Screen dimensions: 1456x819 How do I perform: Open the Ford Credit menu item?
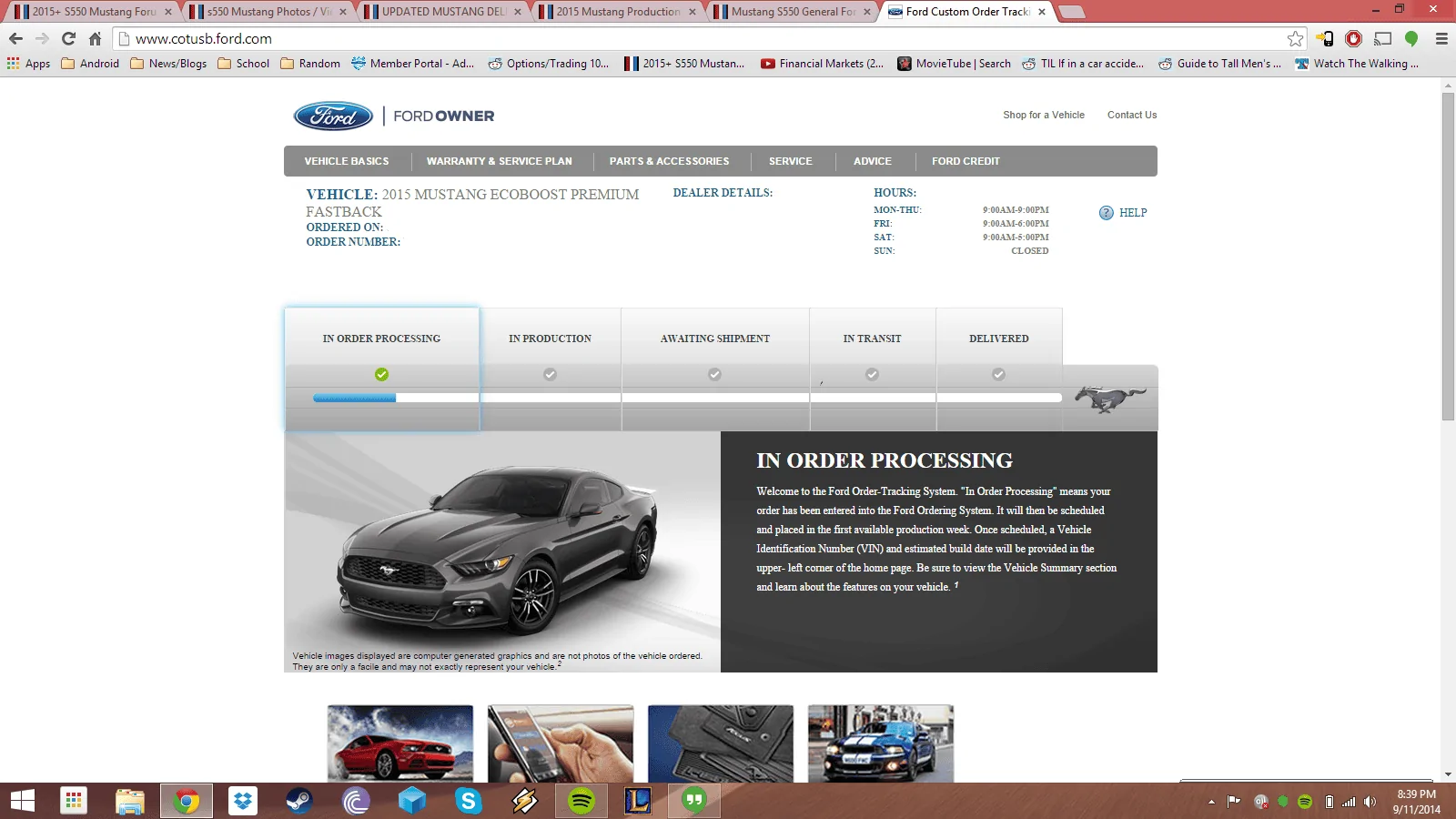click(x=966, y=161)
